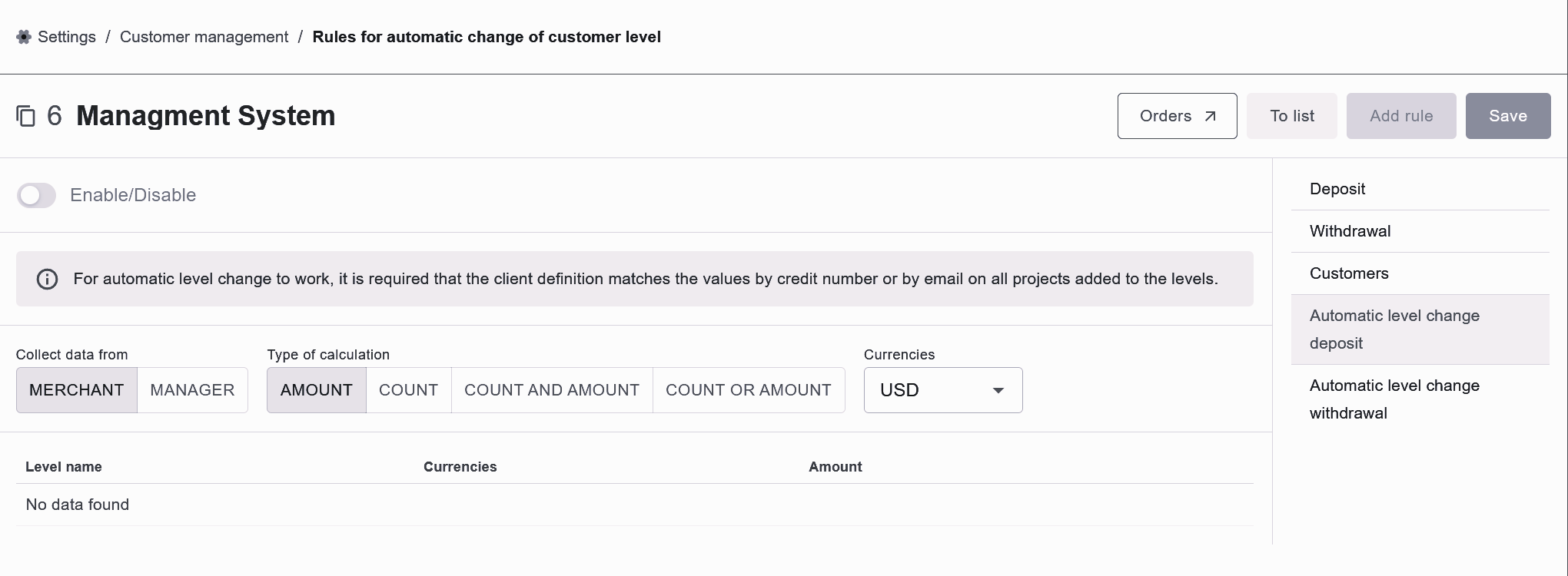1568x576 pixels.
Task: Choose COUNT calculation type
Action: pos(408,390)
